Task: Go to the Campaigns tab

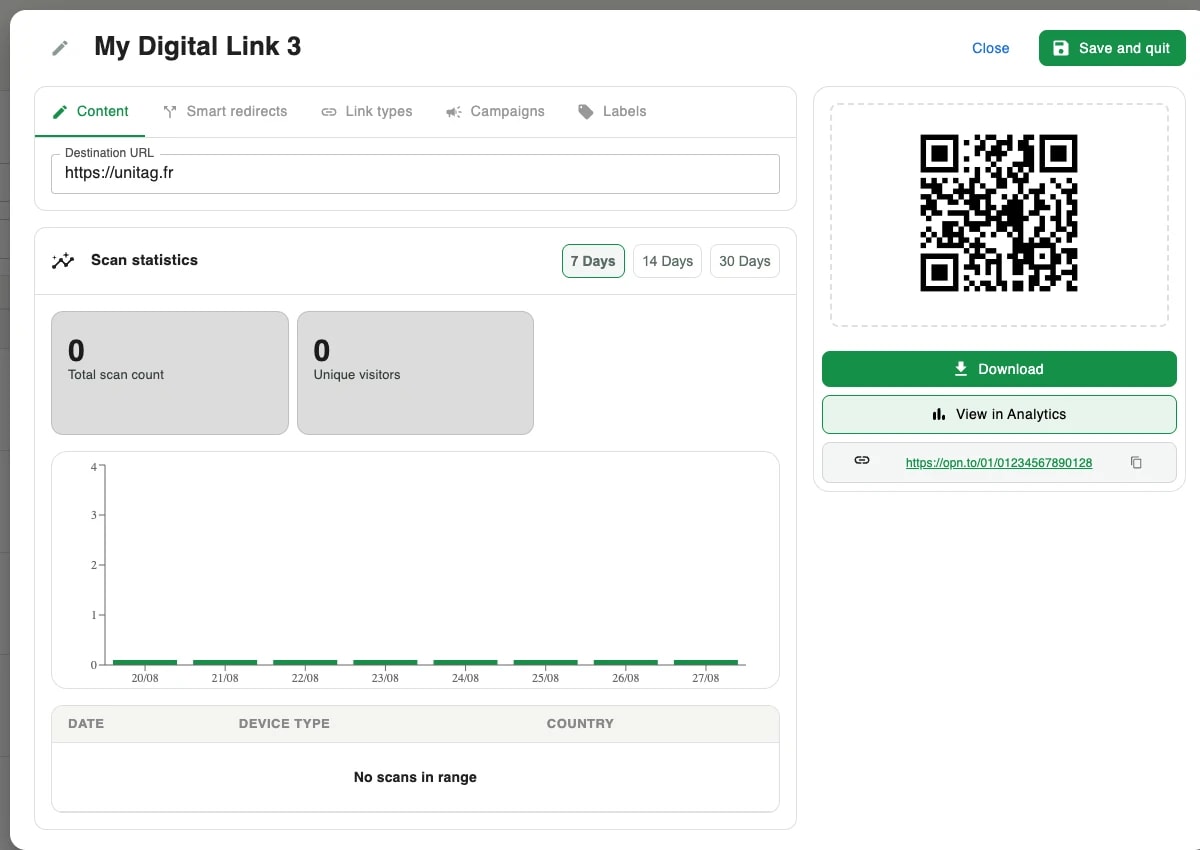Action: (x=495, y=111)
